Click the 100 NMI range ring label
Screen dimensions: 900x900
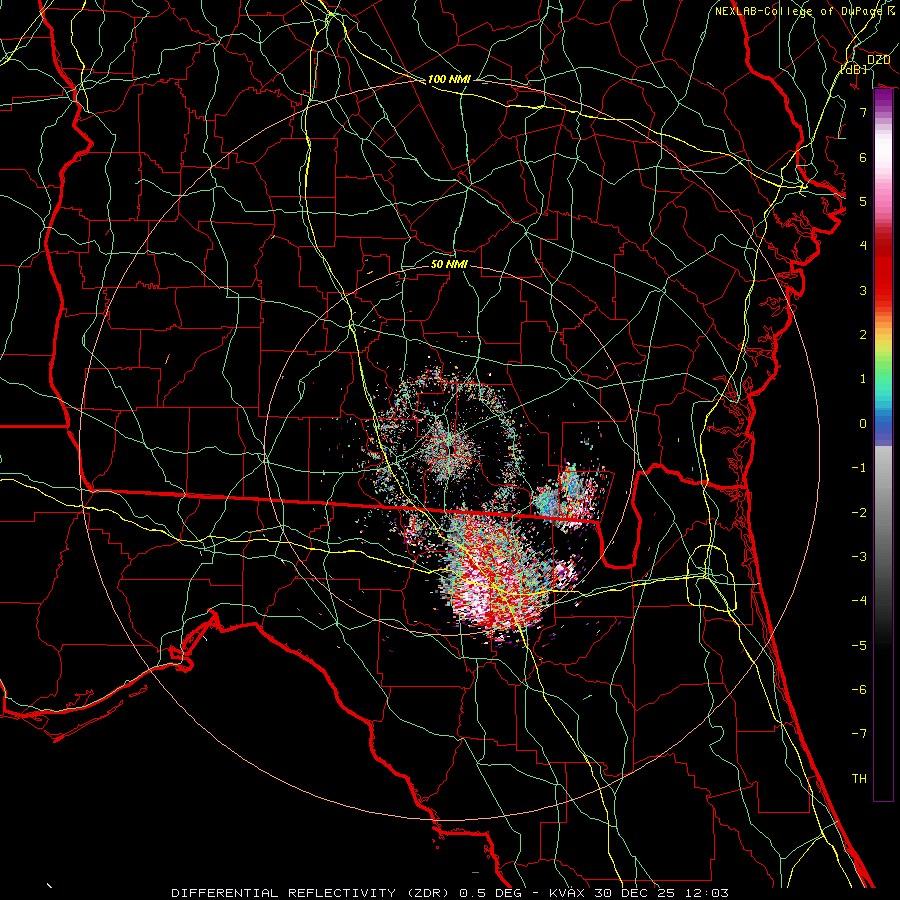pos(449,79)
